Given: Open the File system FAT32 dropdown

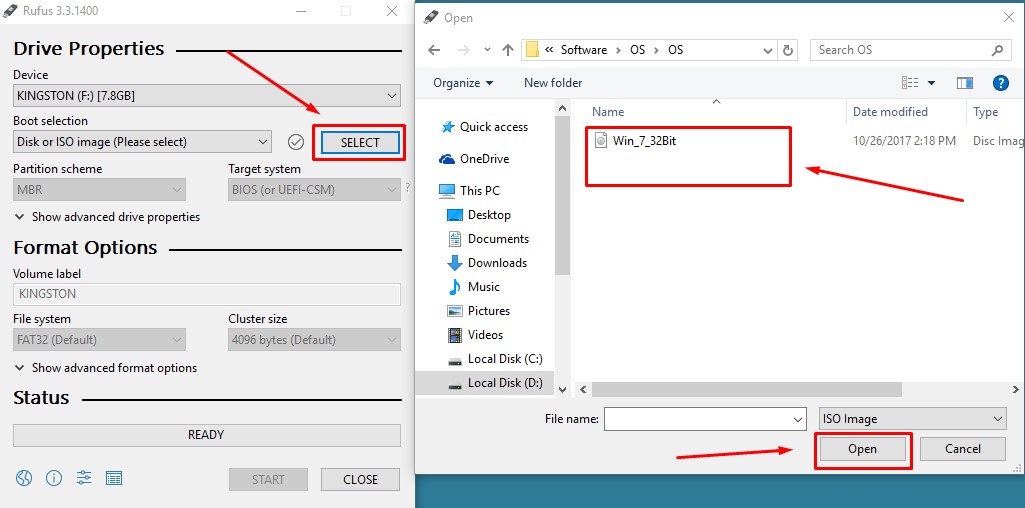Looking at the screenshot, I should pos(99,340).
